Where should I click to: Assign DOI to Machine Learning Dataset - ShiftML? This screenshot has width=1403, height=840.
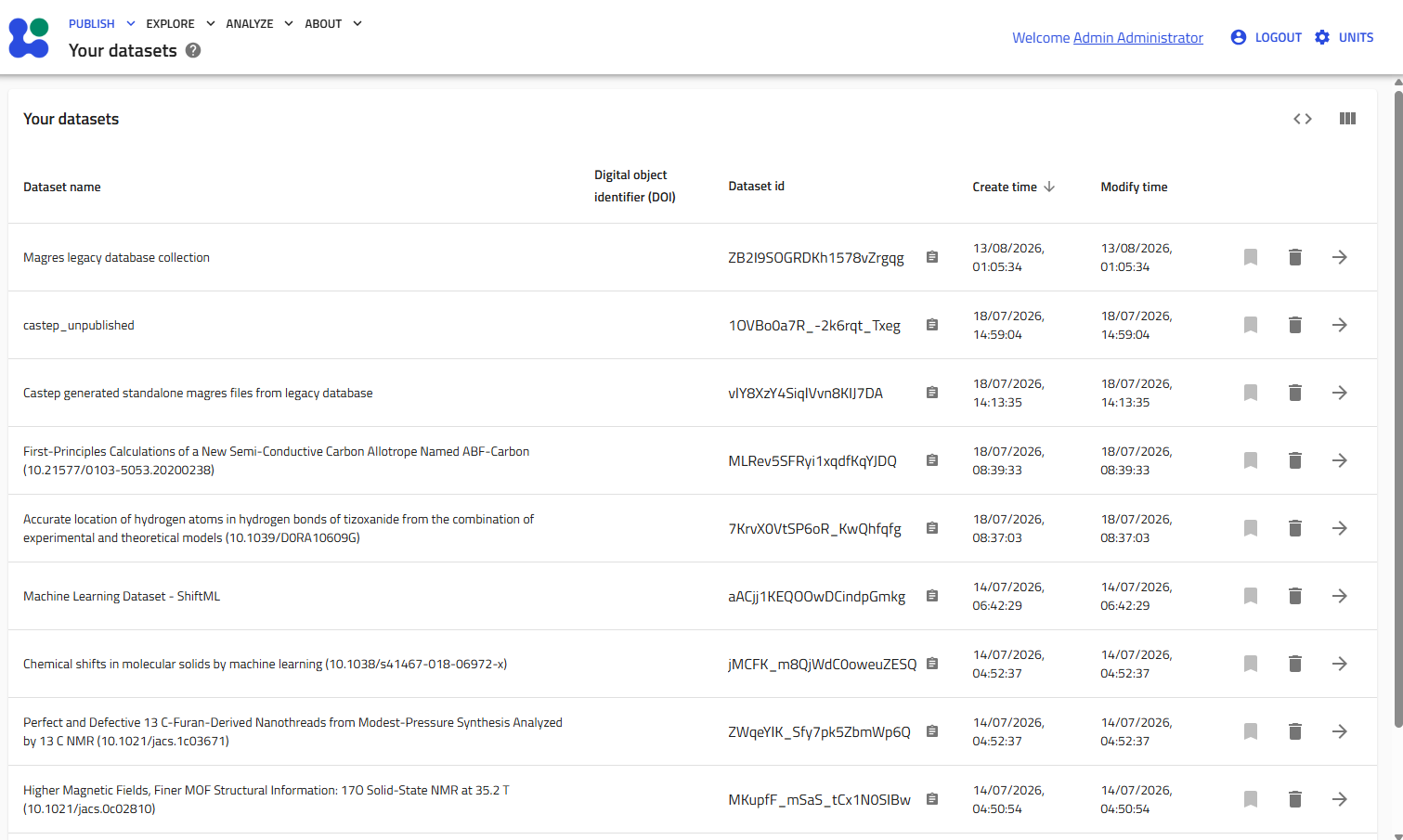tap(1251, 596)
